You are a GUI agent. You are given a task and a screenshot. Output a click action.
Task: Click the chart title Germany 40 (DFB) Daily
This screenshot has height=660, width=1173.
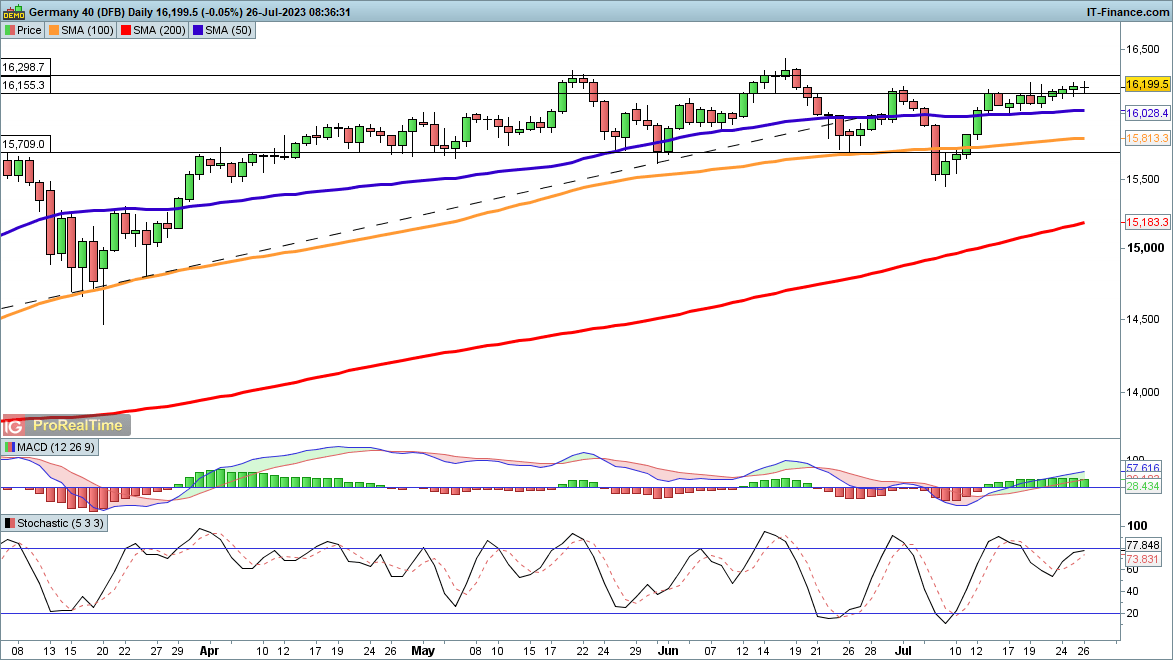click(x=91, y=12)
